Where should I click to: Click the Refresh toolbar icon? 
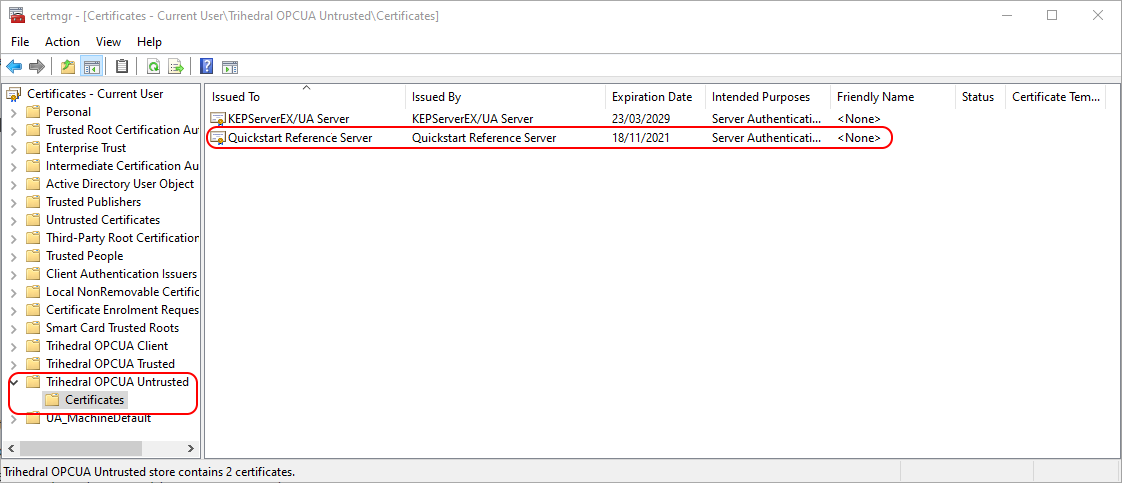tap(153, 67)
